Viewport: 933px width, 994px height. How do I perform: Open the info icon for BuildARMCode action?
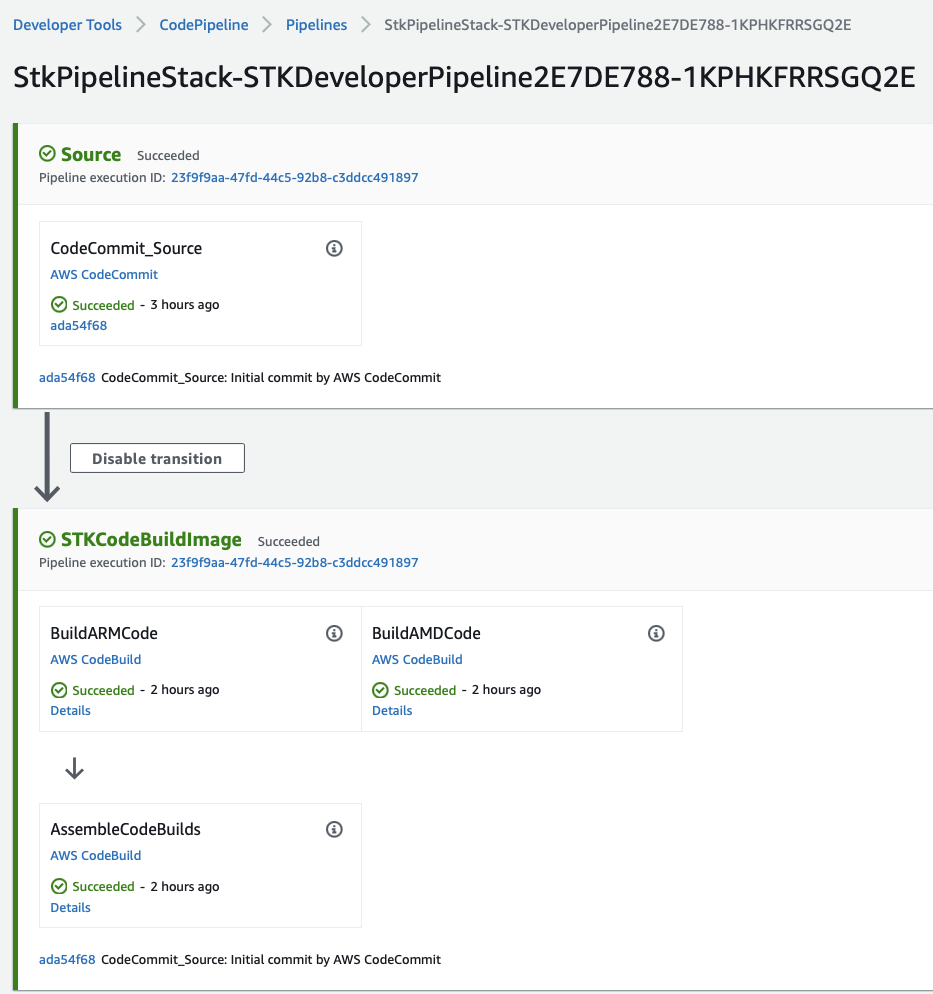(334, 633)
